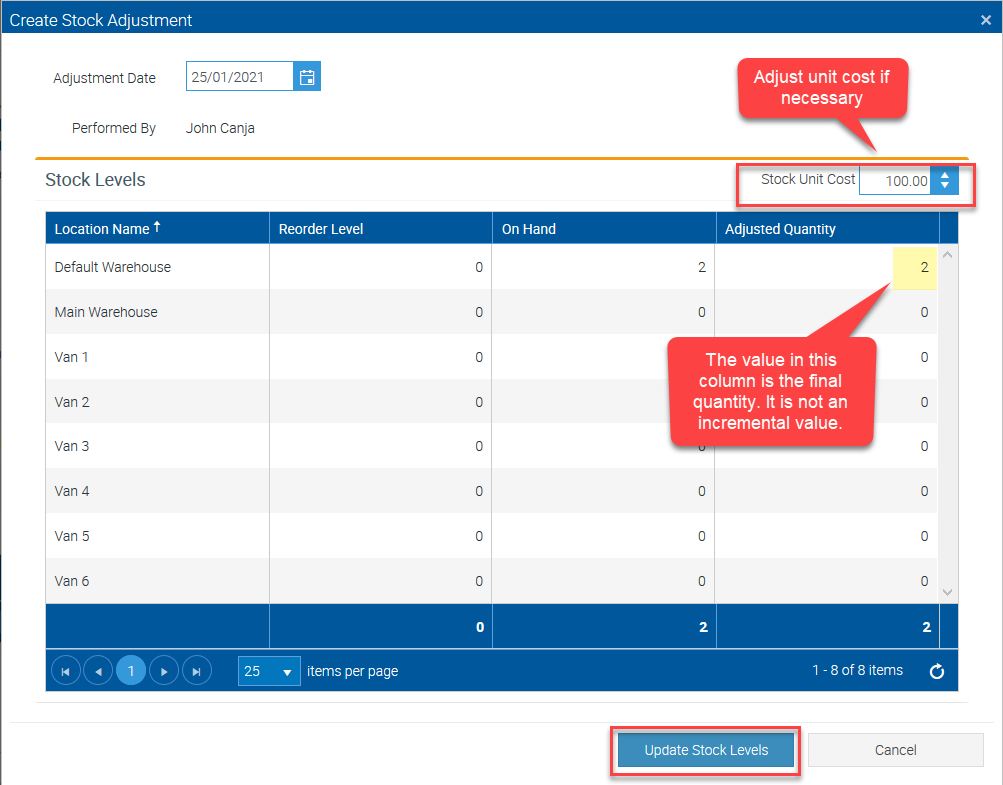Refresh the stock levels grid
1003x785 pixels.
[937, 671]
